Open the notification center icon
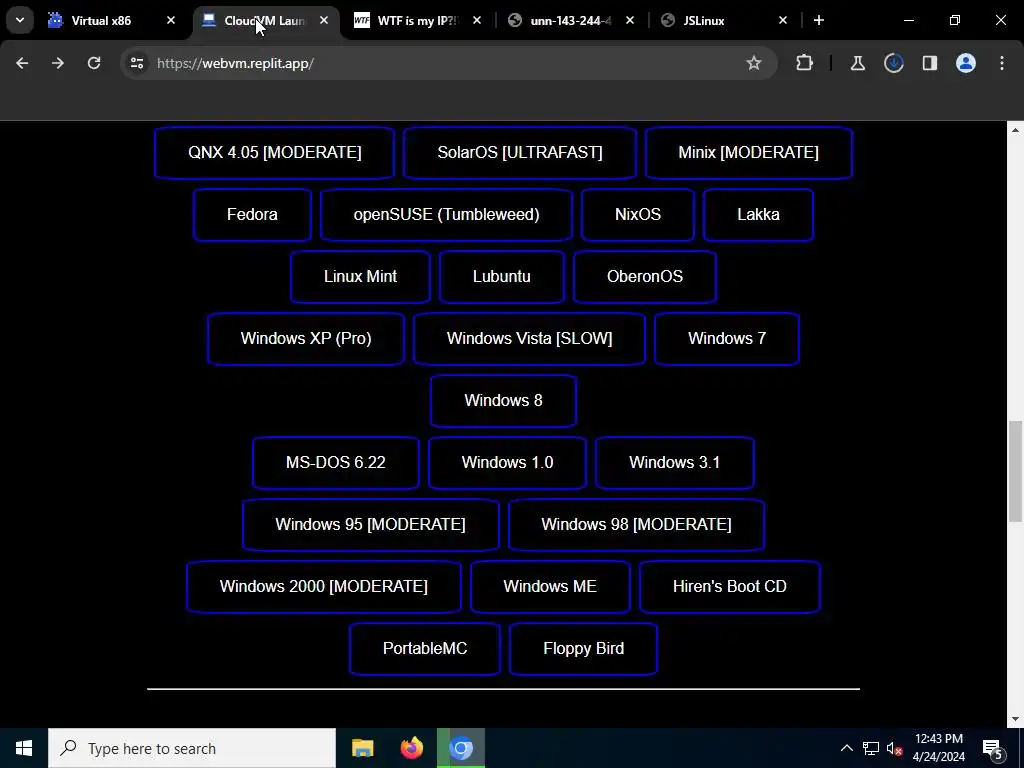 click(993, 748)
